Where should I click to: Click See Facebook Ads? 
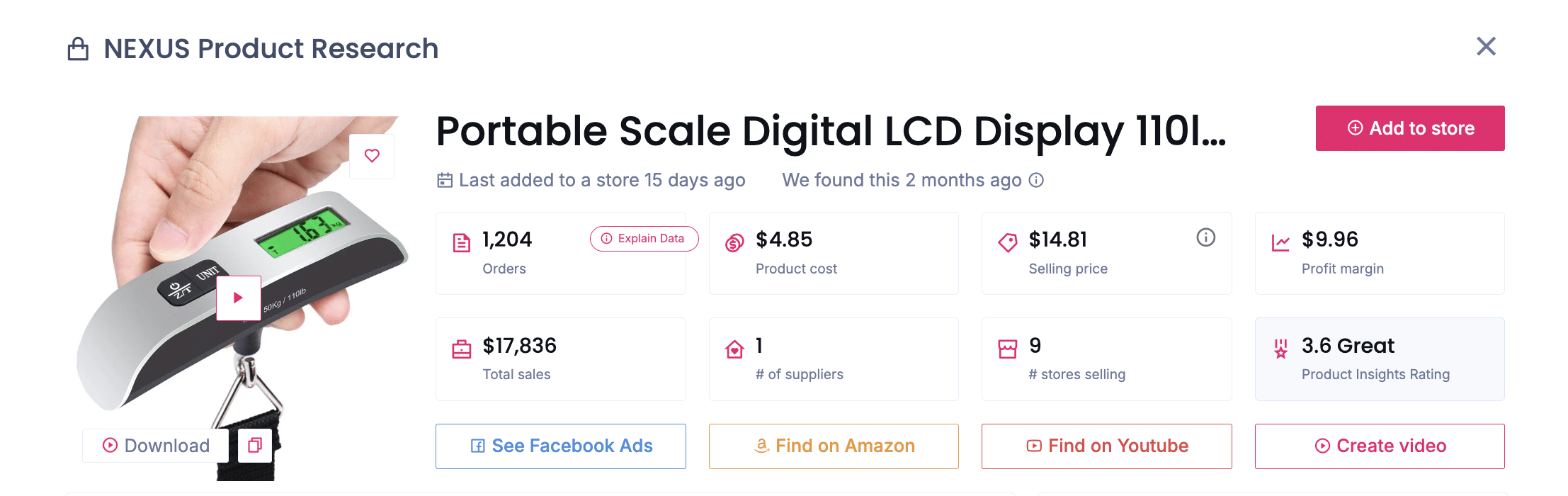click(x=560, y=446)
